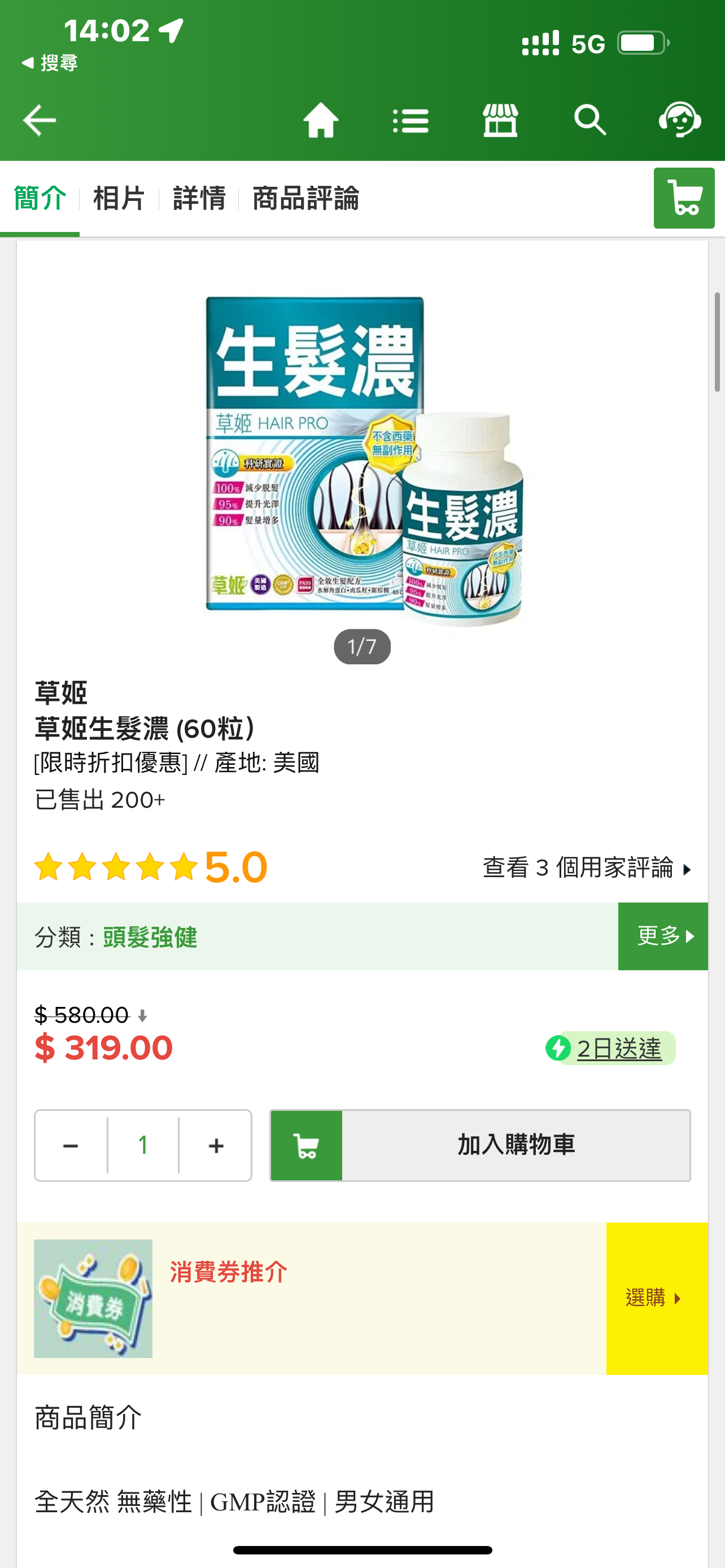The height and width of the screenshot is (1568, 725).
Task: Expand price history arrow beside $580.00
Action: (x=142, y=1015)
